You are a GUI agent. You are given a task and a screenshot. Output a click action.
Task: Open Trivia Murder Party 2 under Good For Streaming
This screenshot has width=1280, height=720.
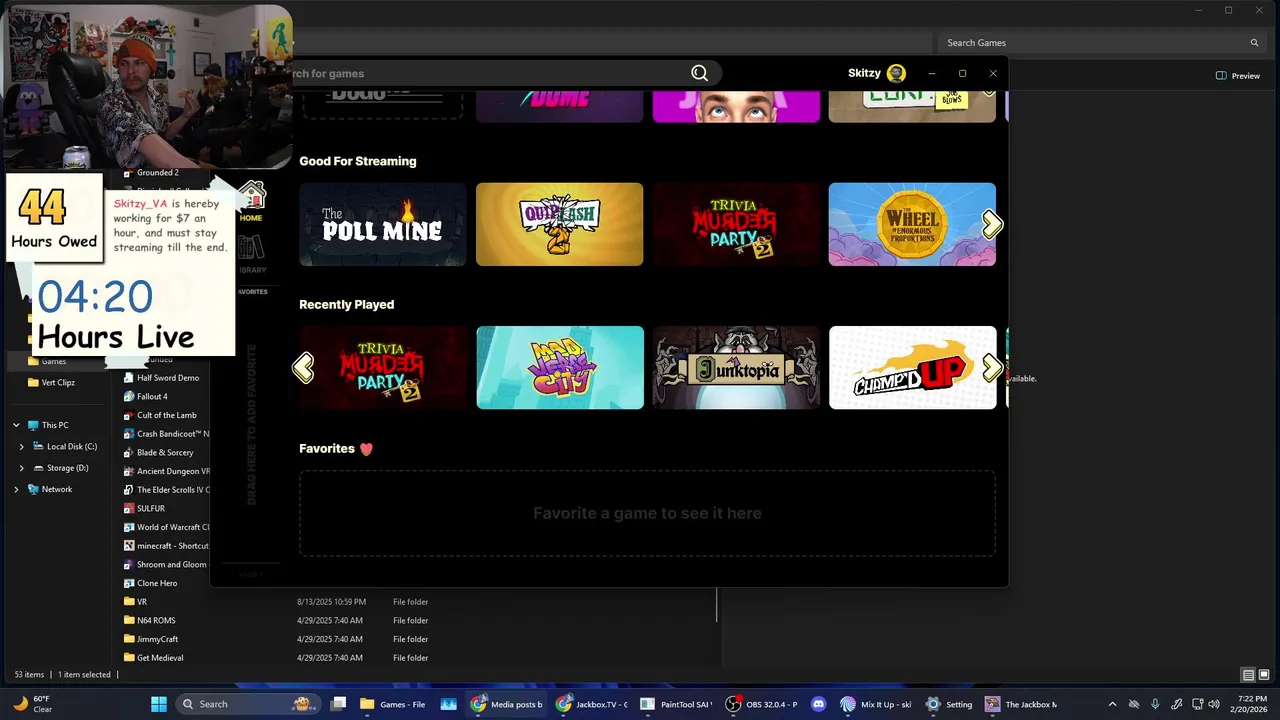tap(736, 224)
